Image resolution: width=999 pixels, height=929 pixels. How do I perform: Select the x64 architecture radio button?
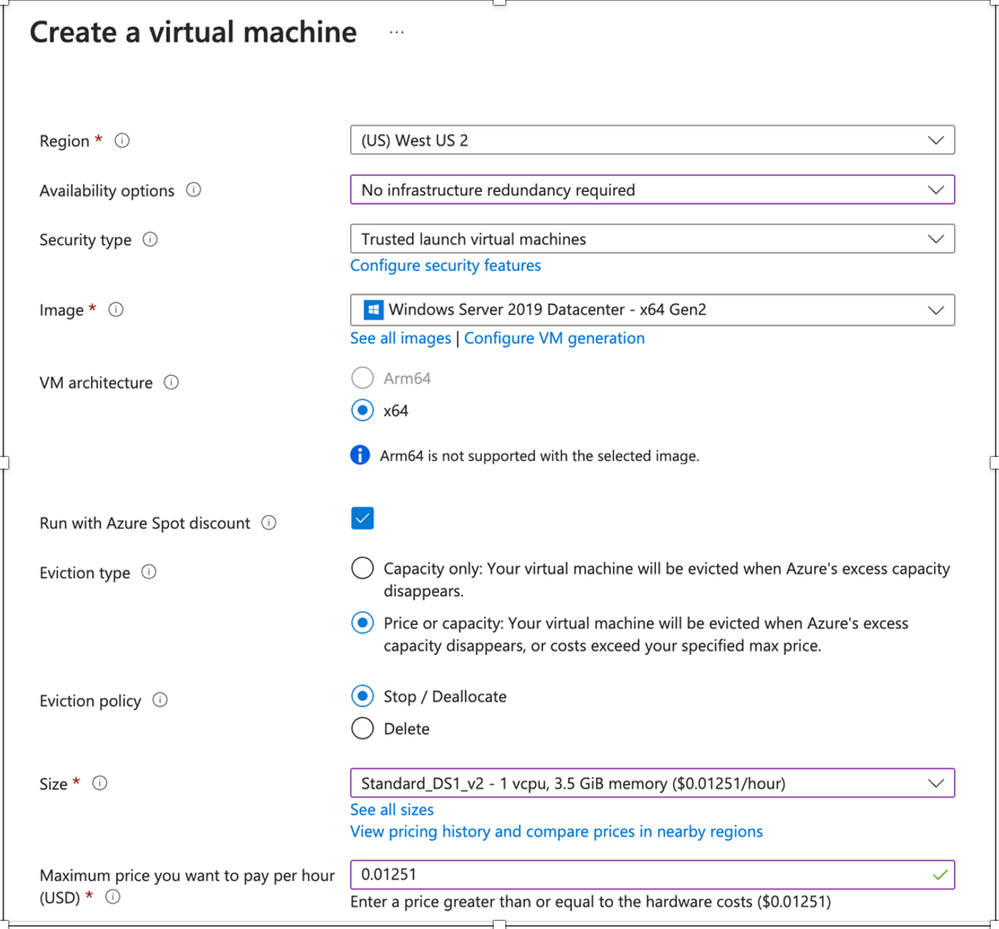[363, 410]
